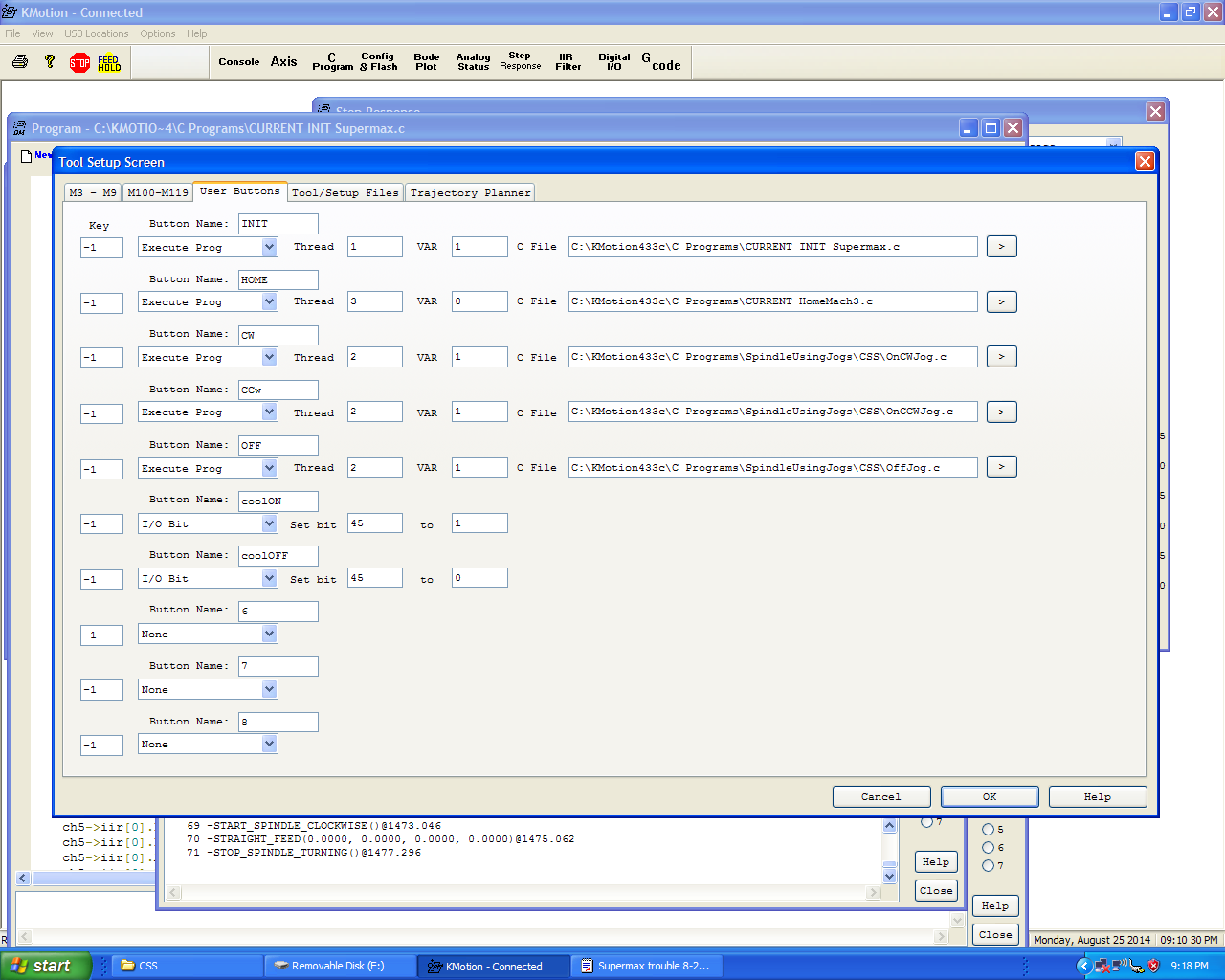Select the lower radio button option 7
This screenshot has width=1225, height=980.
pos(988,866)
